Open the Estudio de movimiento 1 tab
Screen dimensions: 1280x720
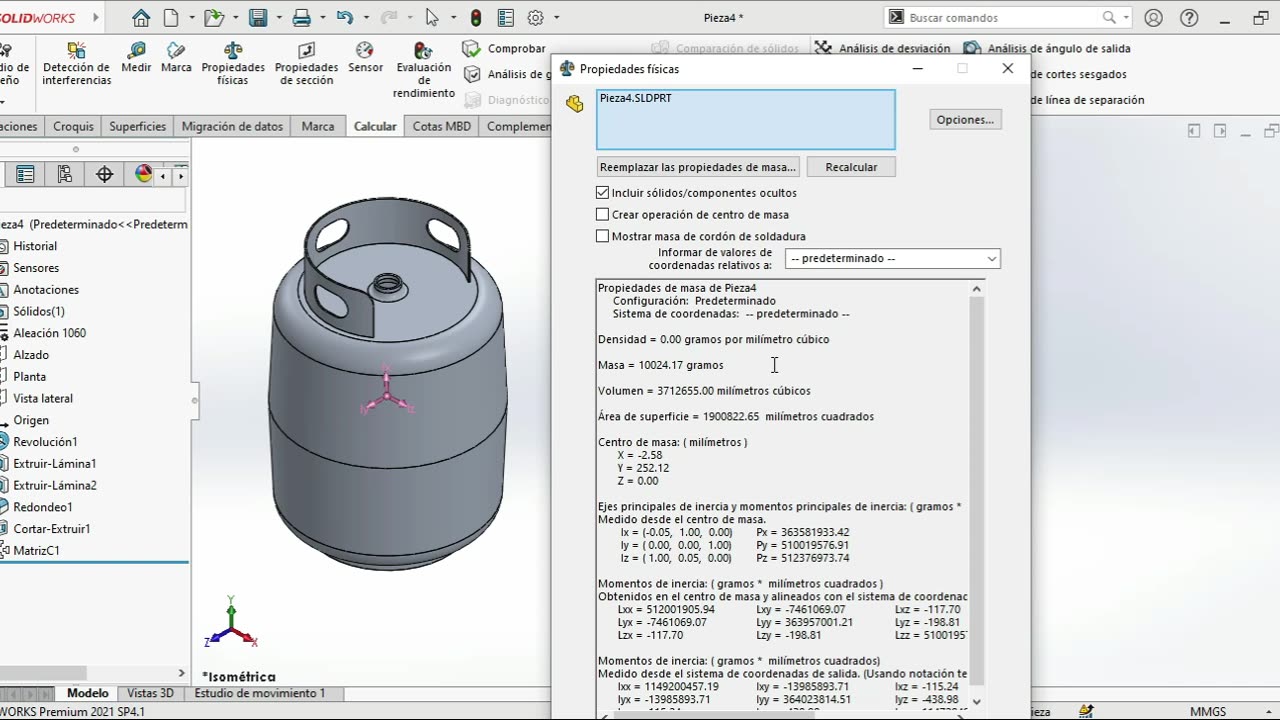coord(260,693)
